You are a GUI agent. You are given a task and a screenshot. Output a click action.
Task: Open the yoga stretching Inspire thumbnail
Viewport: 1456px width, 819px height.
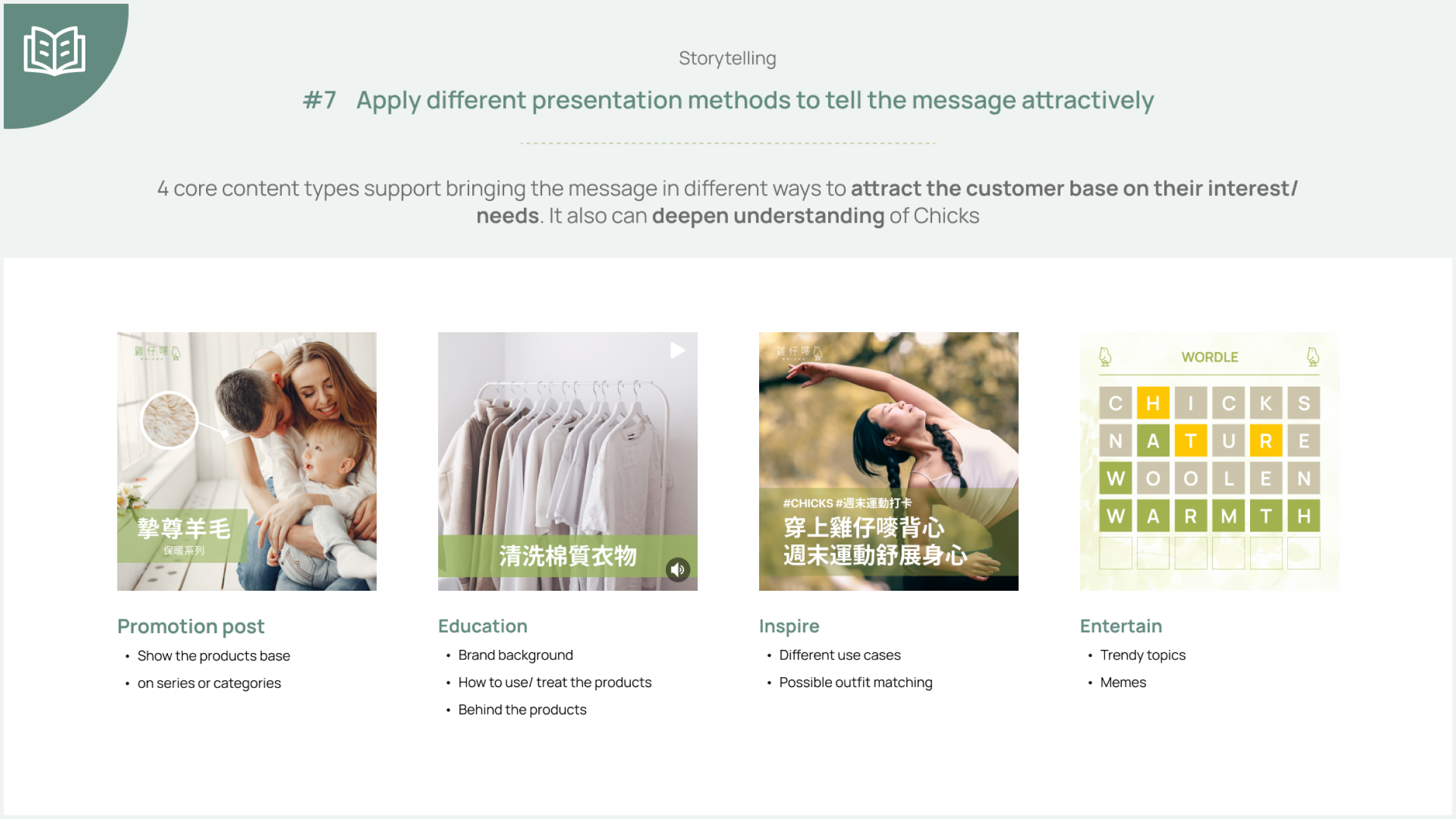[889, 461]
